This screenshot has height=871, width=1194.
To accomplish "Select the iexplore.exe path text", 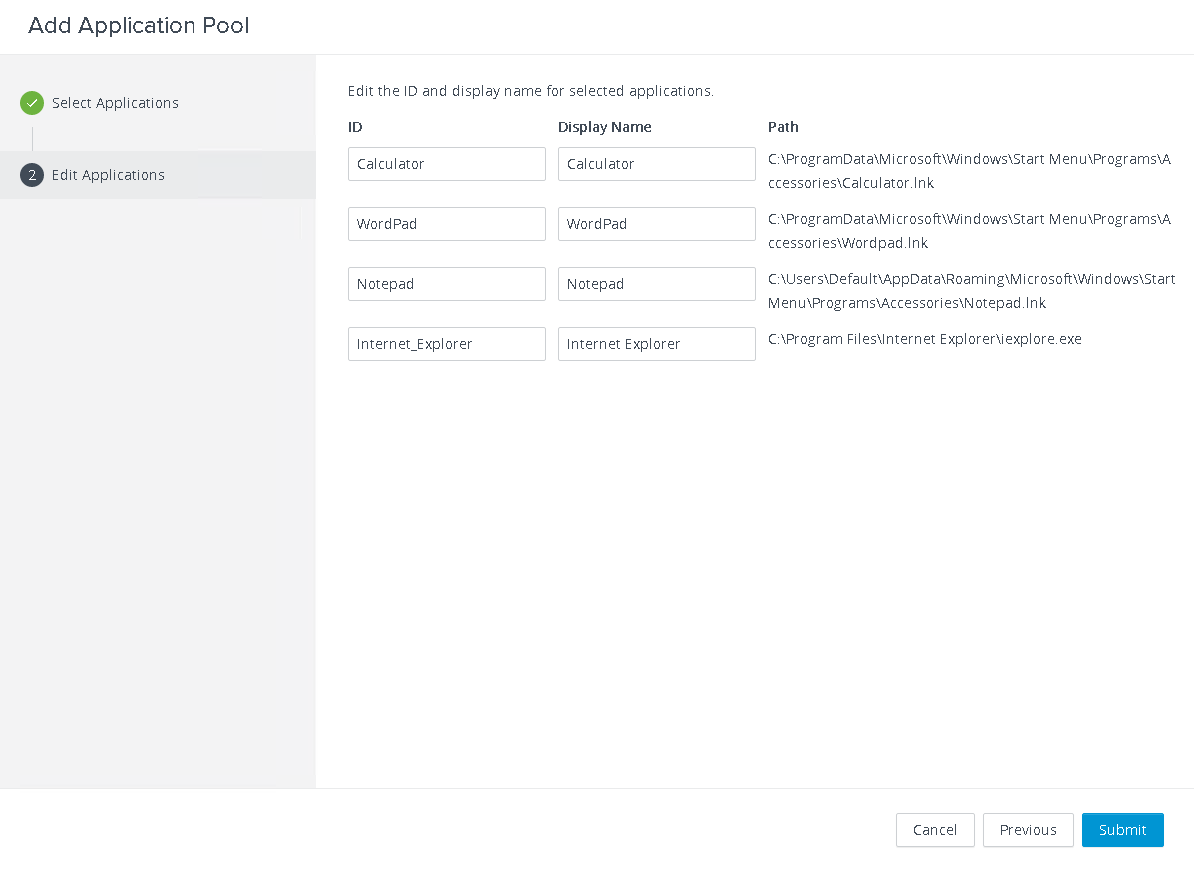I will coord(924,339).
